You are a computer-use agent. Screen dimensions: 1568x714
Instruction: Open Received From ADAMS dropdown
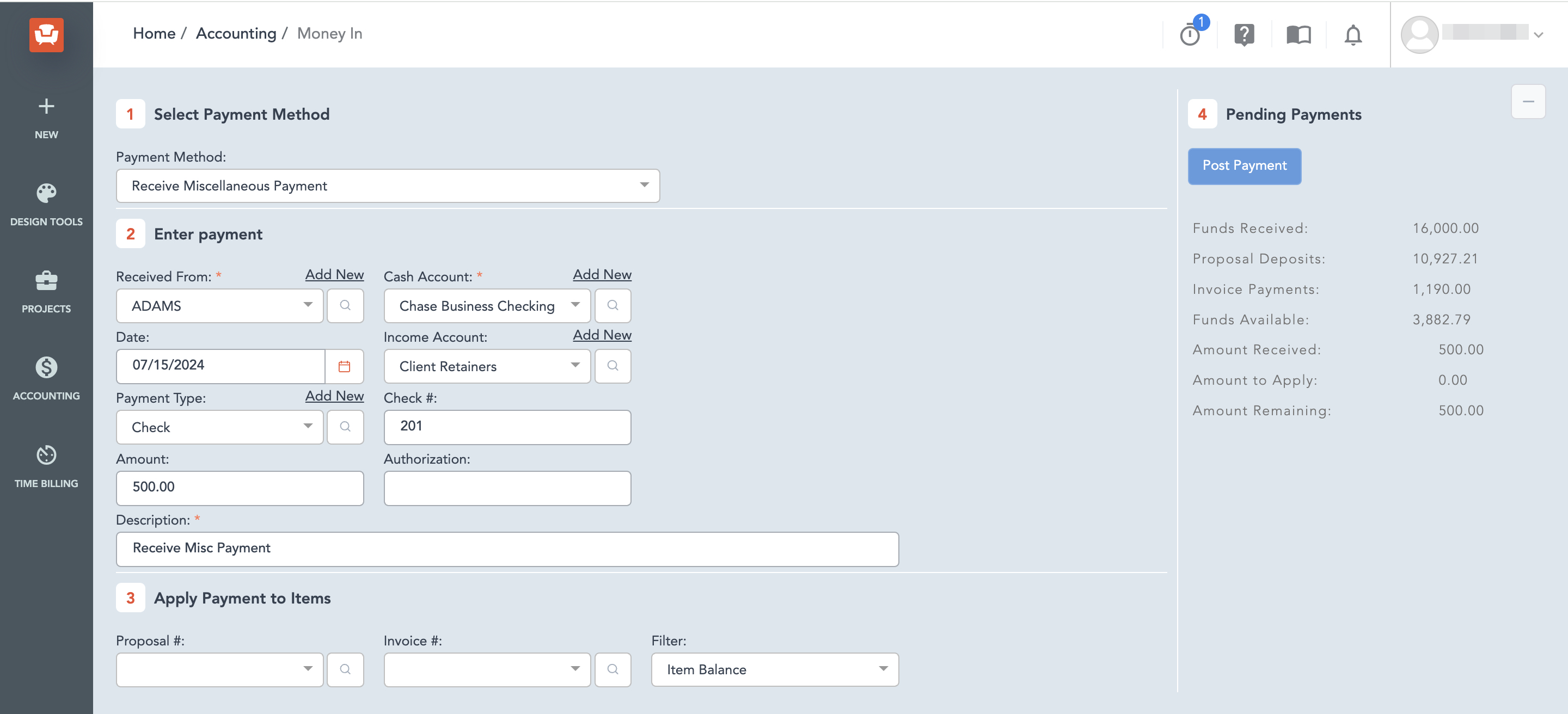pyautogui.click(x=219, y=305)
